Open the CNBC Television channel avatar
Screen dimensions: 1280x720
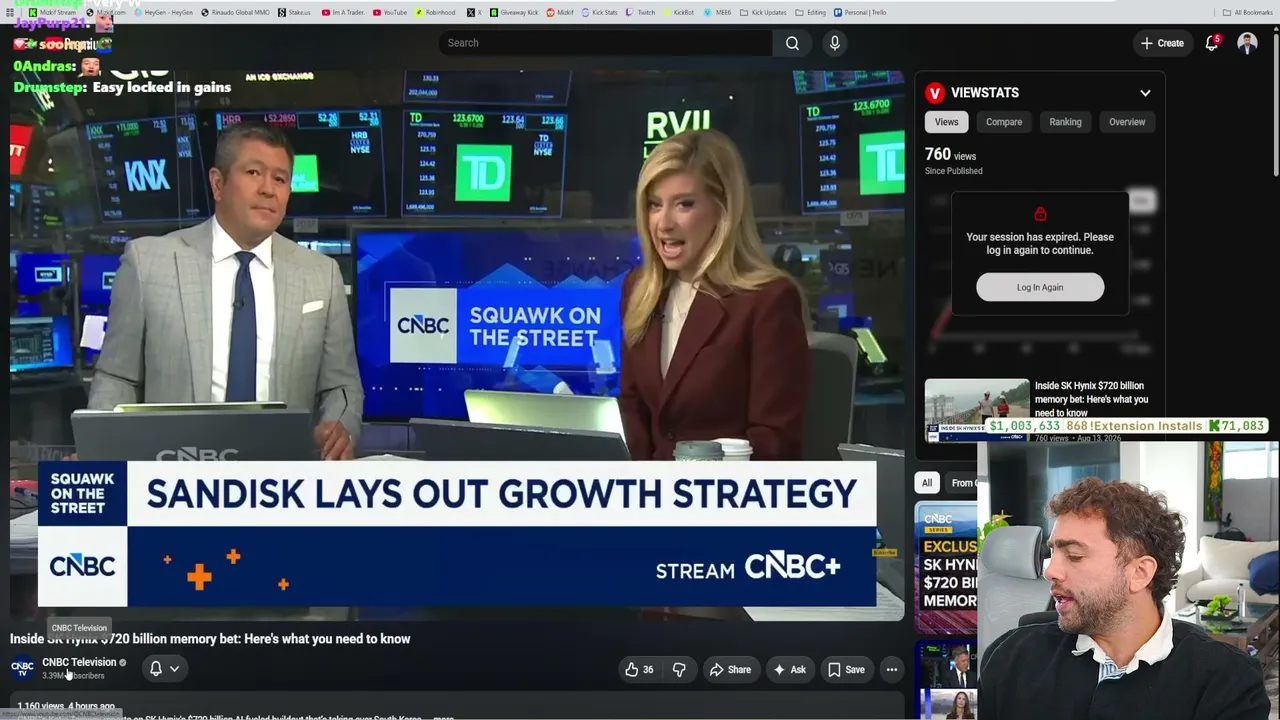coord(22,668)
